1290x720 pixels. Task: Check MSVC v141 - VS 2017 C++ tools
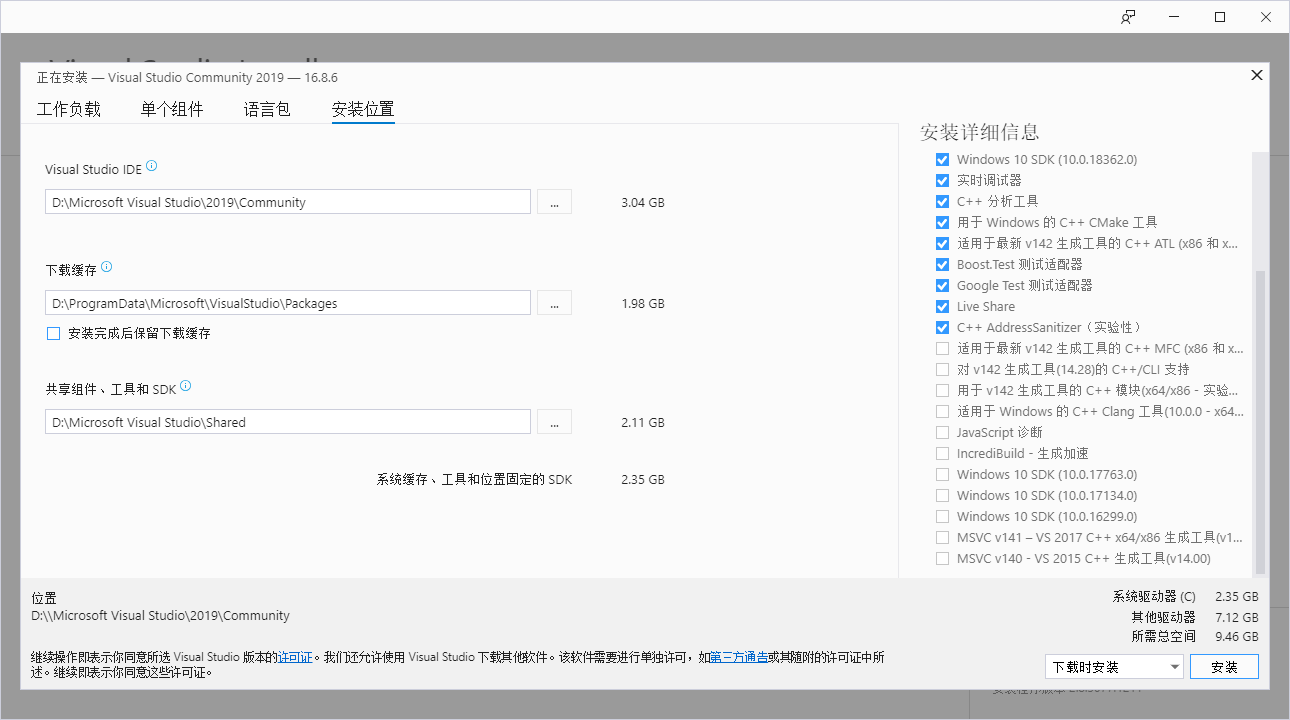(x=942, y=538)
